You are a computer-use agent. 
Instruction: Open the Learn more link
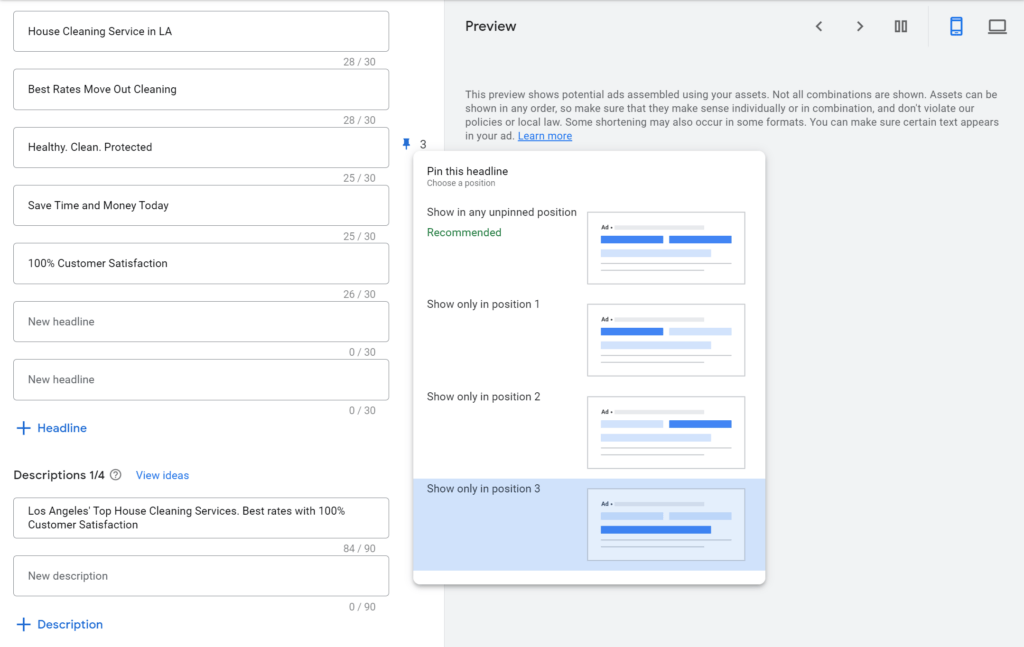[x=545, y=136]
